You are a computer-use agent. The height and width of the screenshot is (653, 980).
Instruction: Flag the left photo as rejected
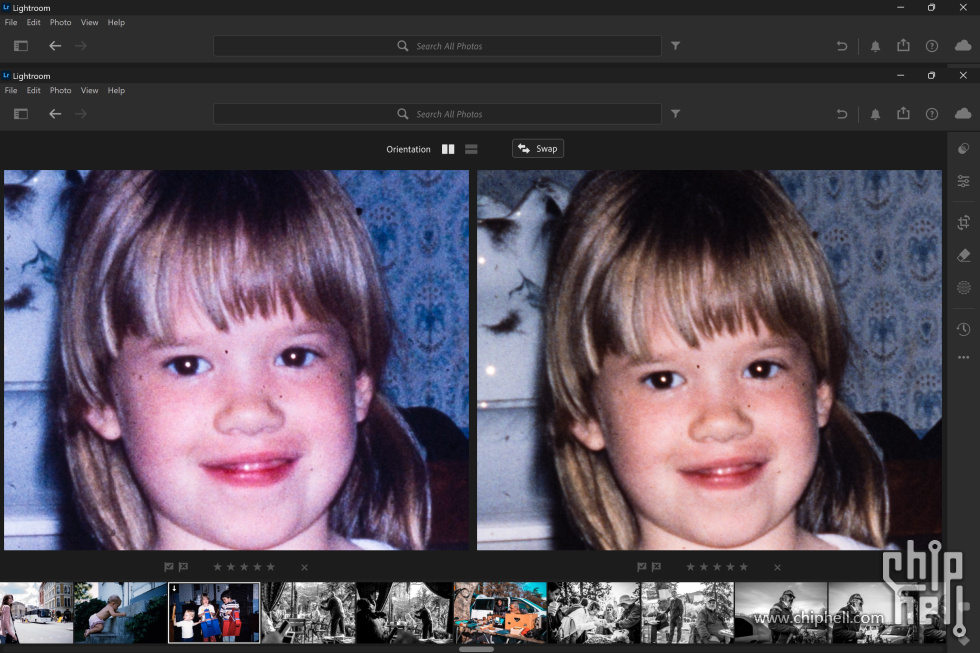[183, 567]
